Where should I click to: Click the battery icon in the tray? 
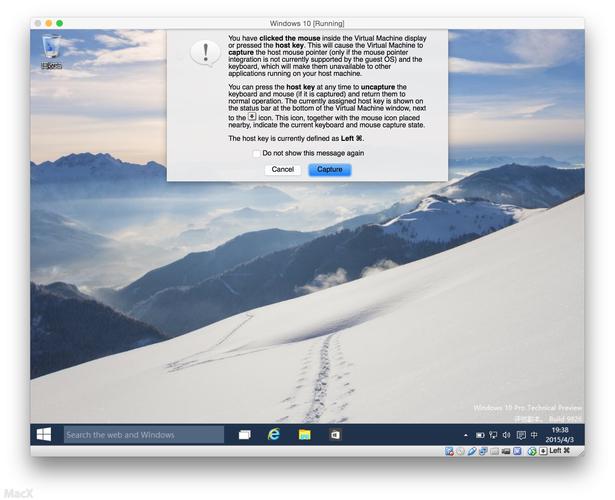[480, 435]
